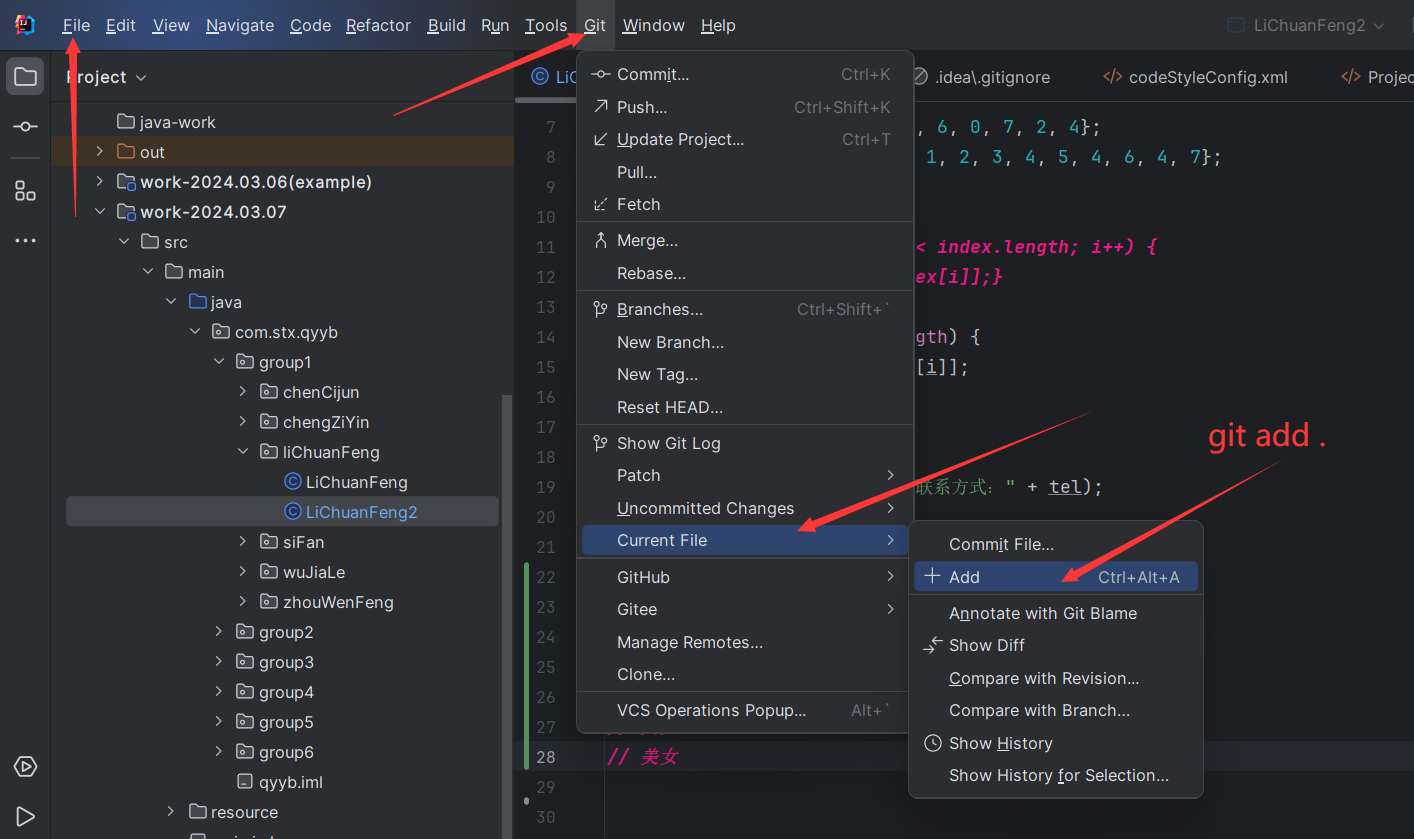The image size is (1414, 839).
Task: Expand the out folder chevron
Action: pyautogui.click(x=99, y=152)
